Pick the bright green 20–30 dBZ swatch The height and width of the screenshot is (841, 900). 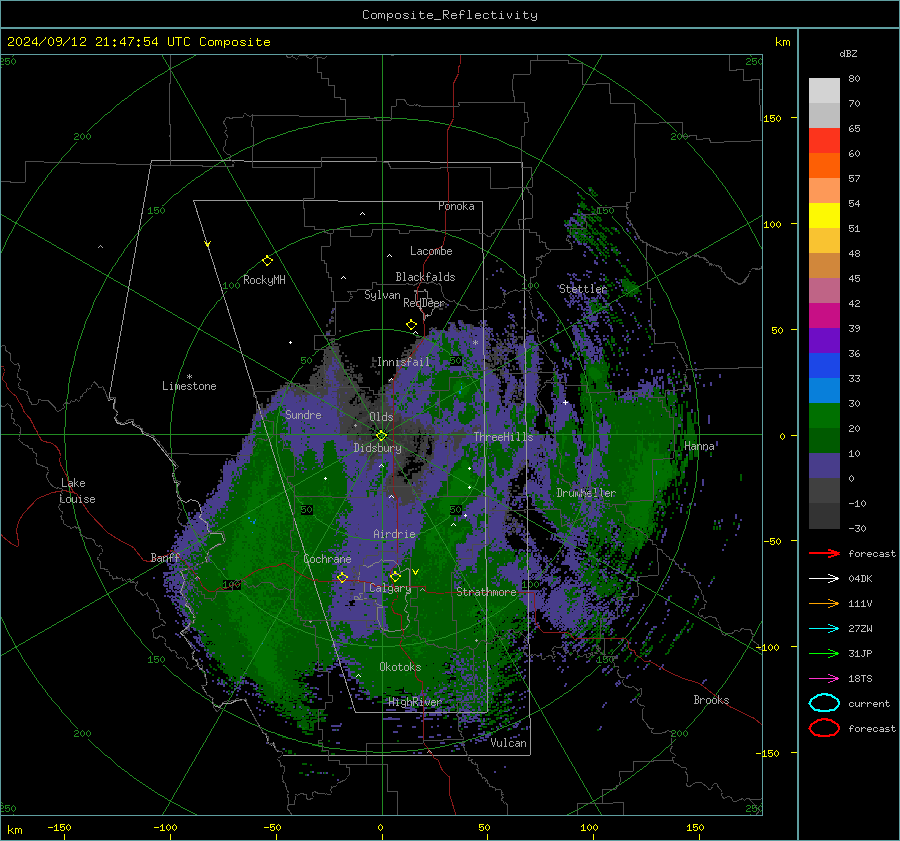(824, 416)
